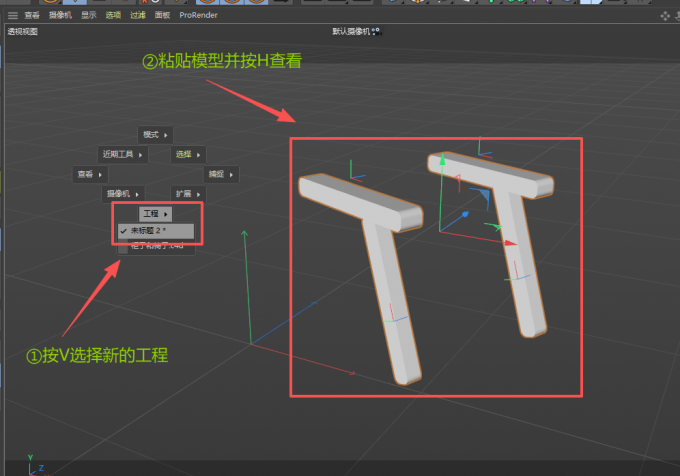Screen dimensions: 680x476
Task: Expand the 捕捉 radial menu entry
Action: 221,174
